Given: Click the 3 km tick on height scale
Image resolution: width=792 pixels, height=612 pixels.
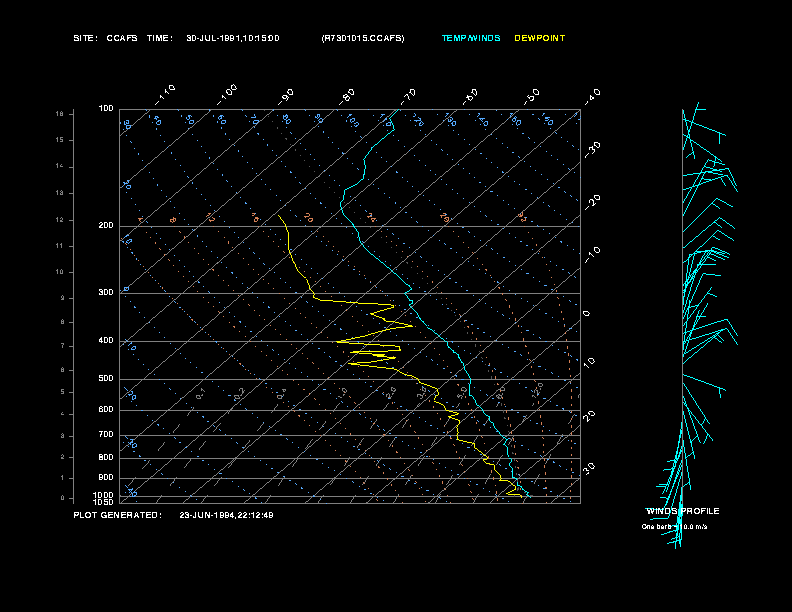Looking at the screenshot, I should (63, 436).
